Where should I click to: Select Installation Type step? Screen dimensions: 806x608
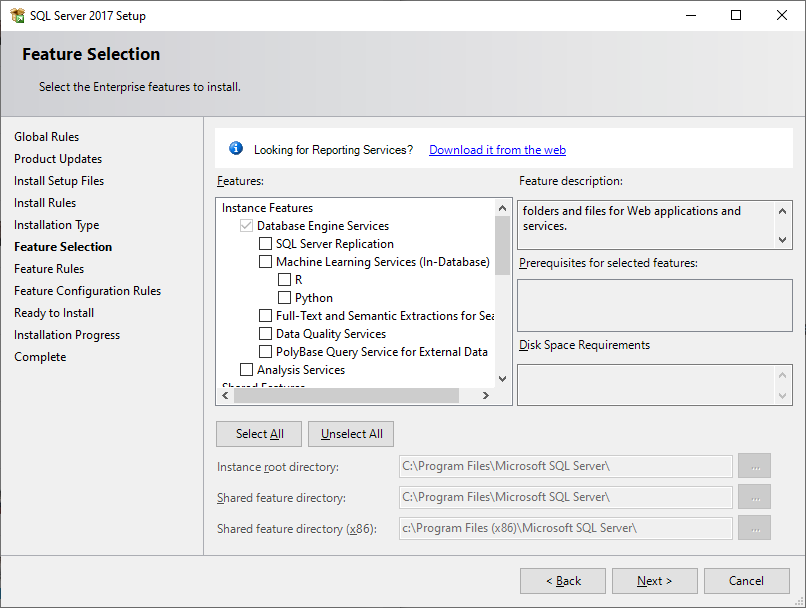tap(57, 225)
